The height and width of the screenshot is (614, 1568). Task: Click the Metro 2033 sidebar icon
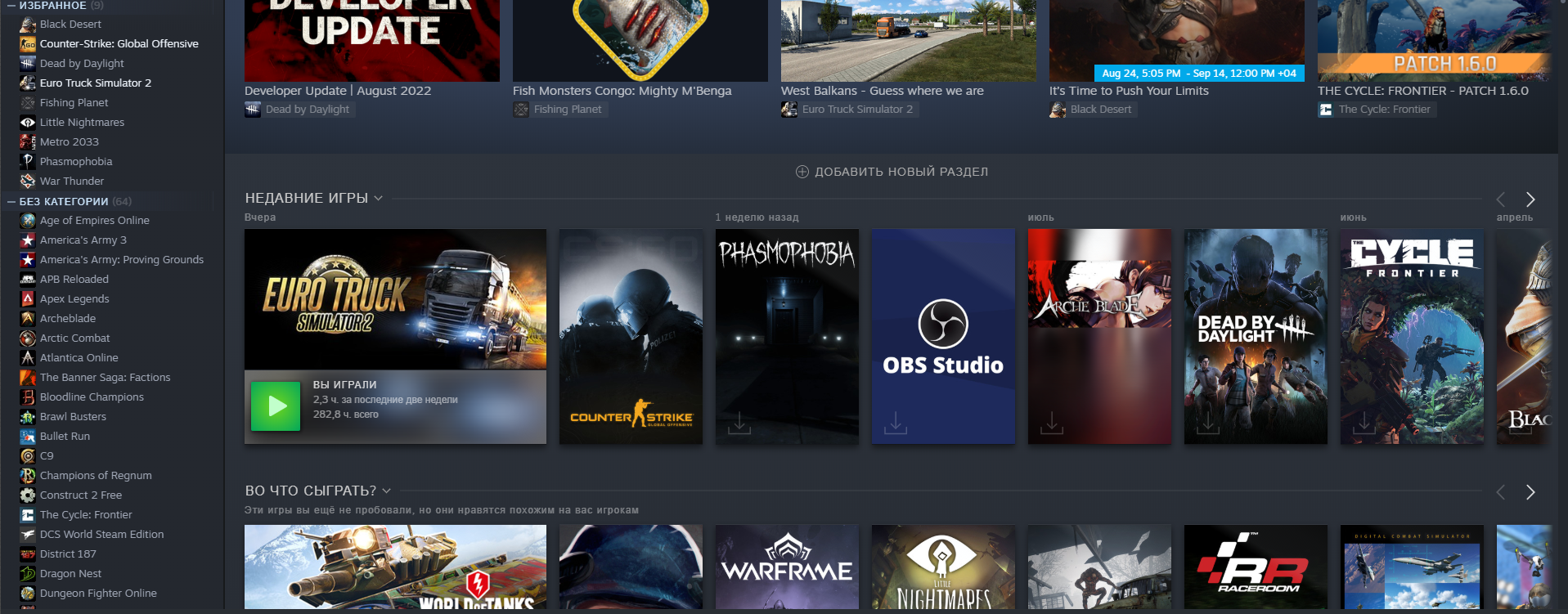click(x=28, y=142)
